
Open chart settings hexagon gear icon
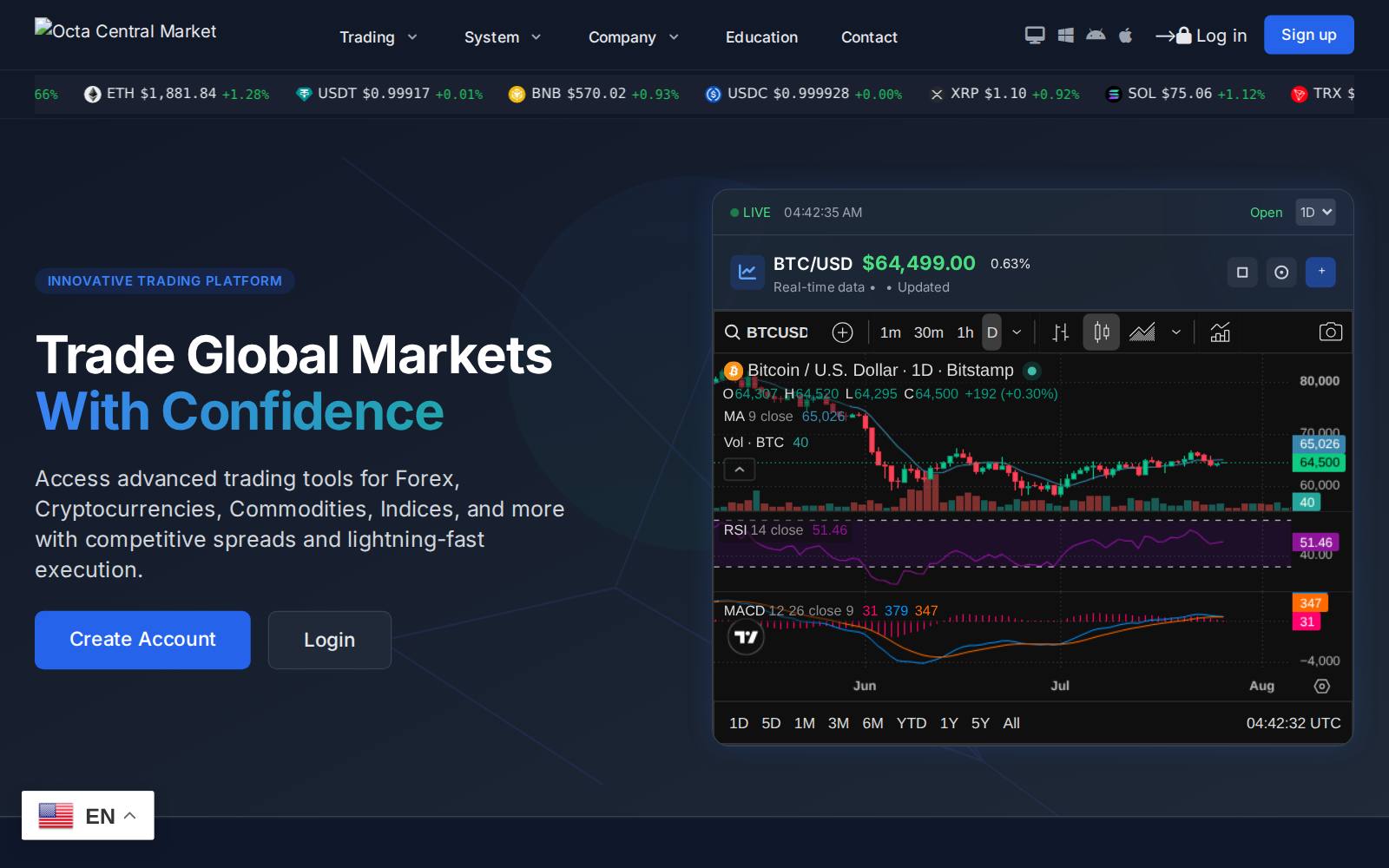point(1321,686)
